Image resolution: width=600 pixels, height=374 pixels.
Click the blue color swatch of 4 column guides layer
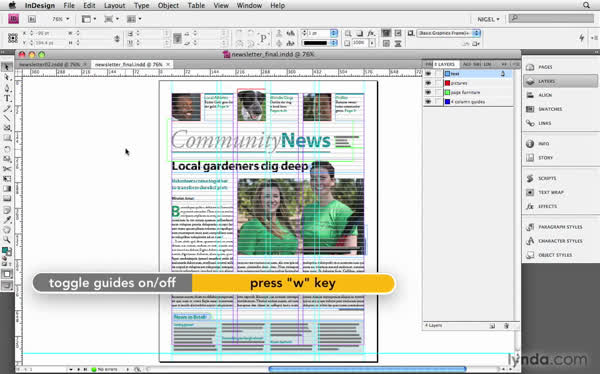point(447,102)
